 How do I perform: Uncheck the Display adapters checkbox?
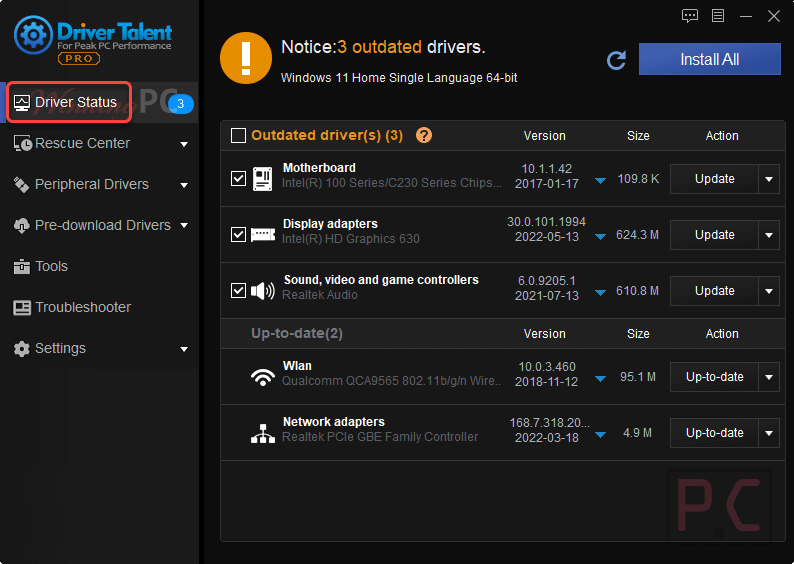click(239, 235)
